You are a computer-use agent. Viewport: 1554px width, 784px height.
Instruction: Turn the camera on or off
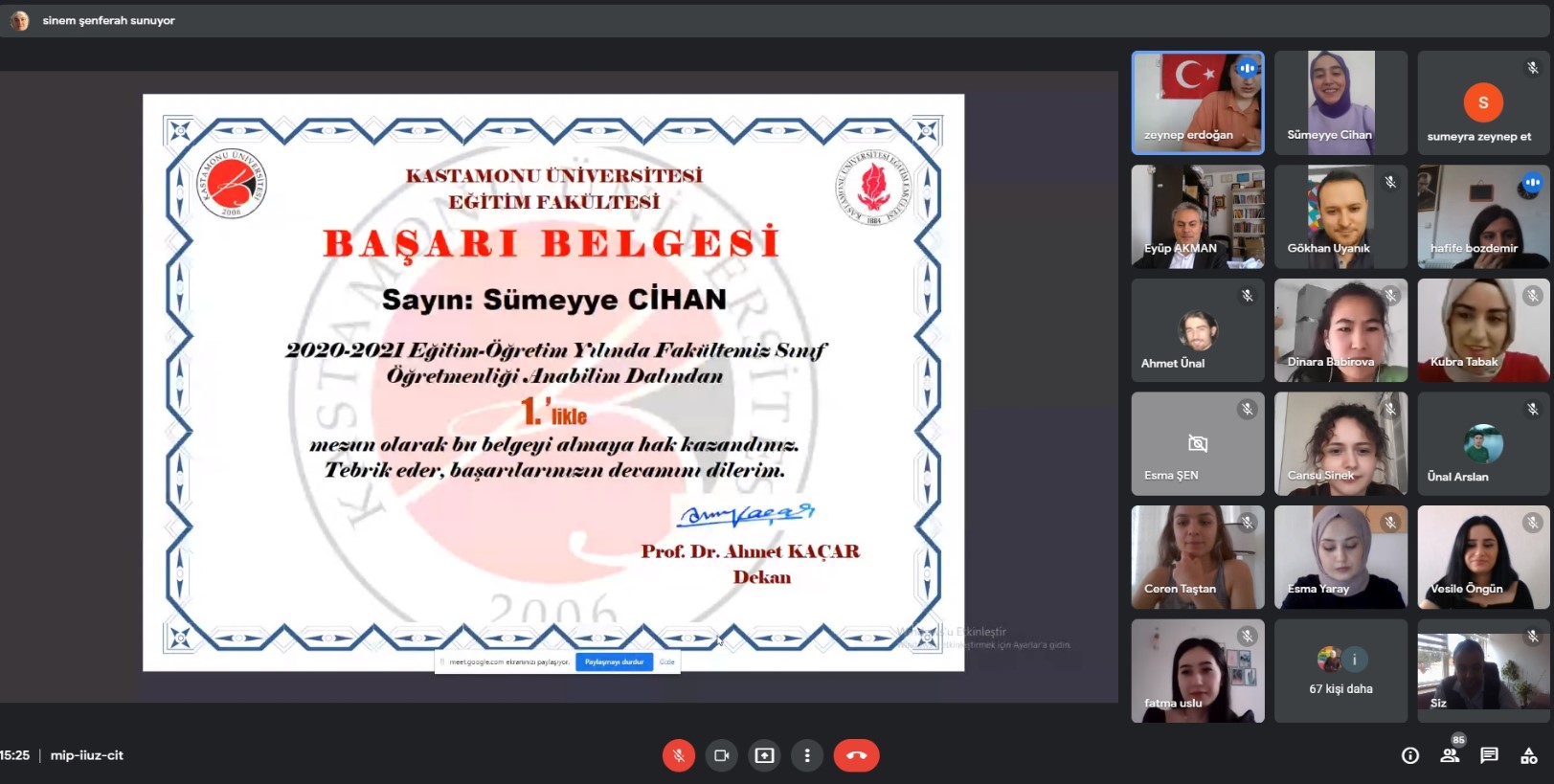[x=721, y=755]
